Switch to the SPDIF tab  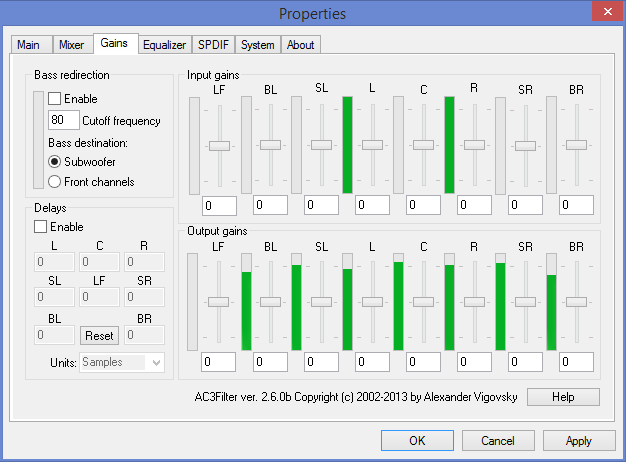pyautogui.click(x=214, y=45)
